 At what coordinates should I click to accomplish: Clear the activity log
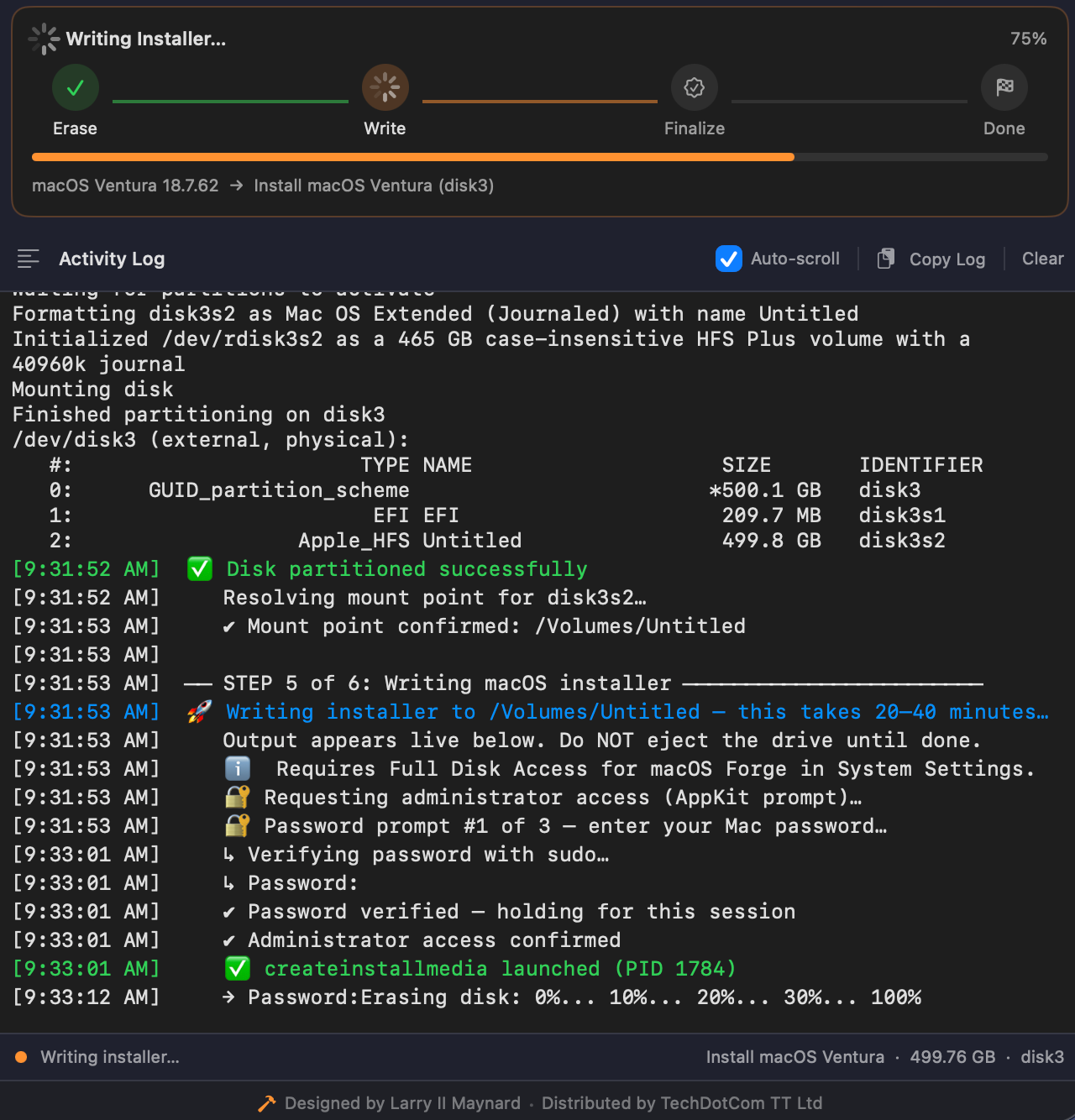1043,259
